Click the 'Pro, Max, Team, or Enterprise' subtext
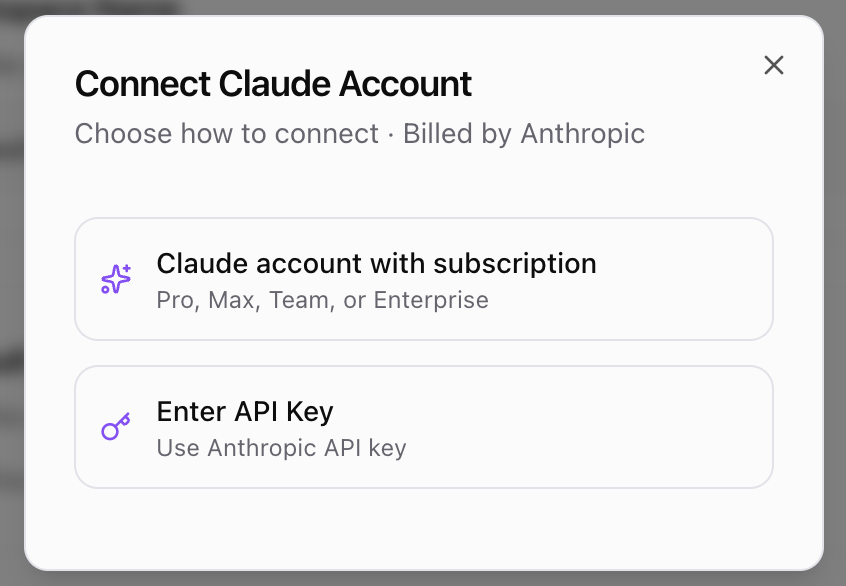Viewport: 846px width, 586px height. (322, 299)
